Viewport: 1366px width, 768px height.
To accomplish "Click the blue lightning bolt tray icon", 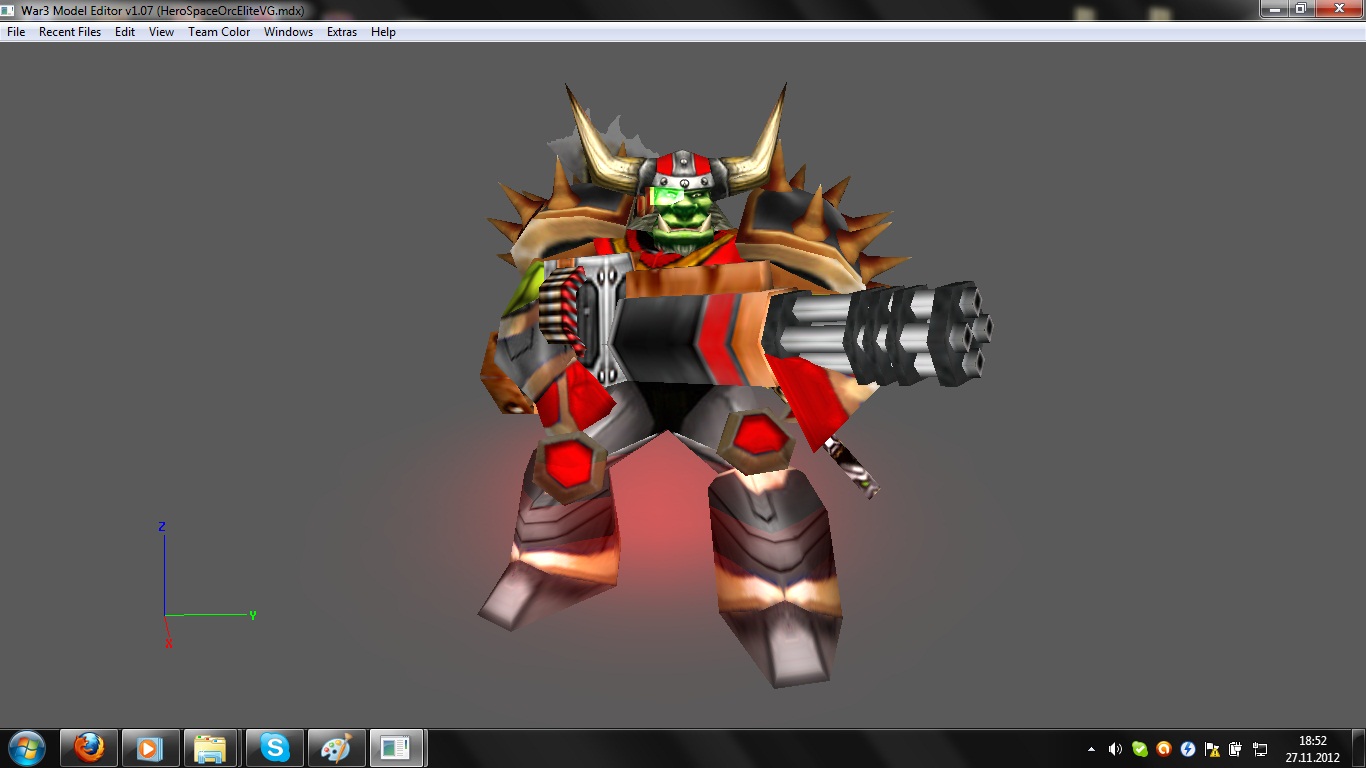I will [x=1188, y=748].
